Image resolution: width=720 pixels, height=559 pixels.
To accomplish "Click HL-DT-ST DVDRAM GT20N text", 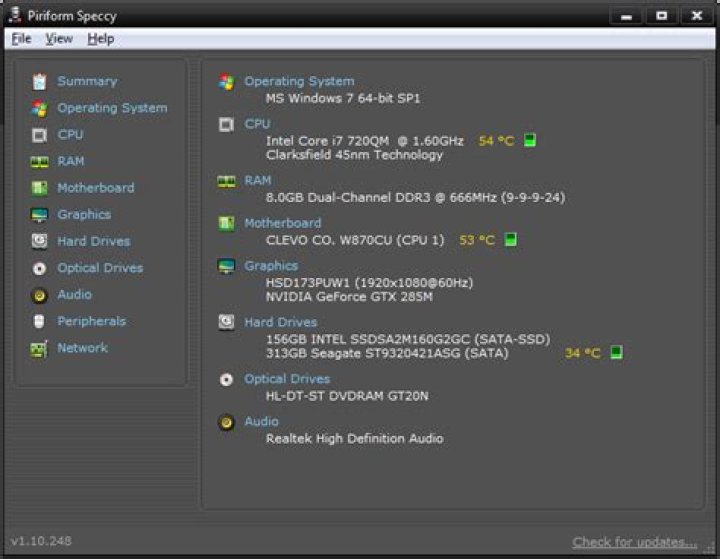I will click(x=347, y=396).
